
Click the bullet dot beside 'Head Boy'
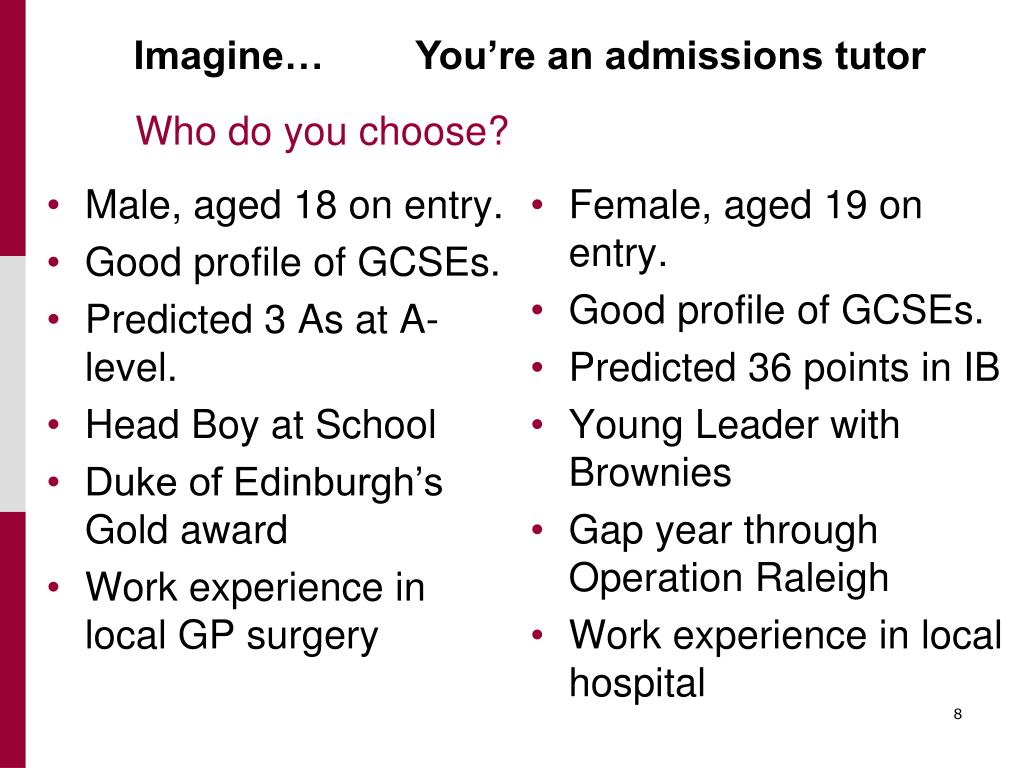coord(54,424)
